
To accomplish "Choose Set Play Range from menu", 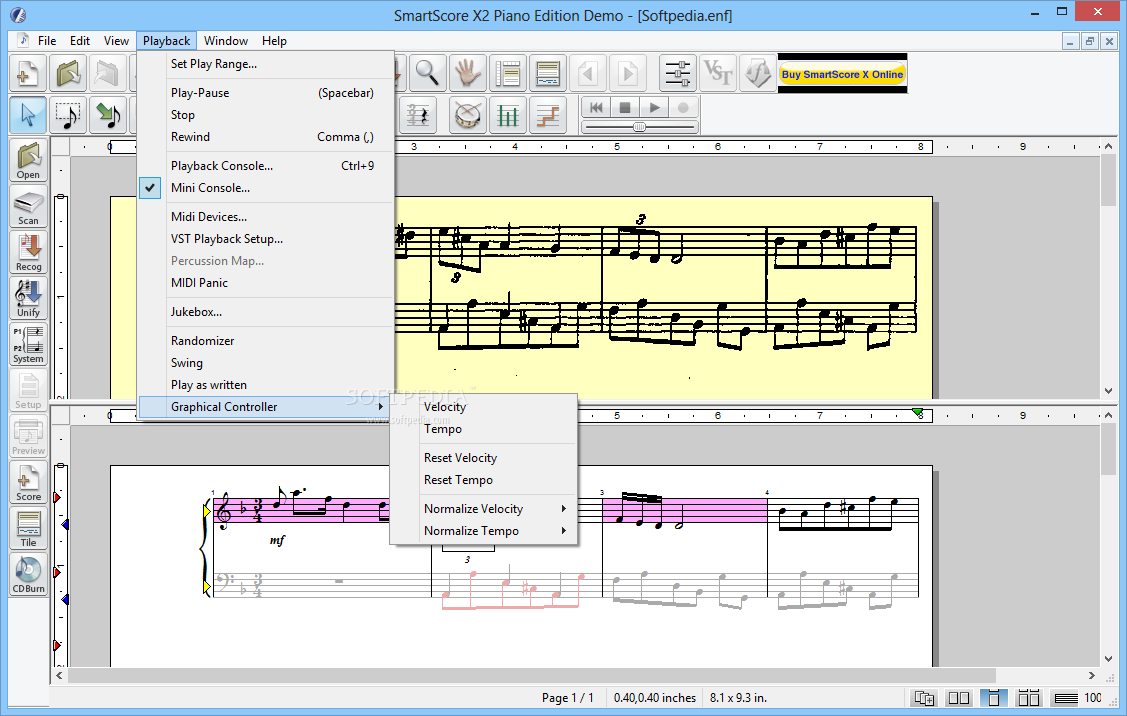I will (266, 64).
